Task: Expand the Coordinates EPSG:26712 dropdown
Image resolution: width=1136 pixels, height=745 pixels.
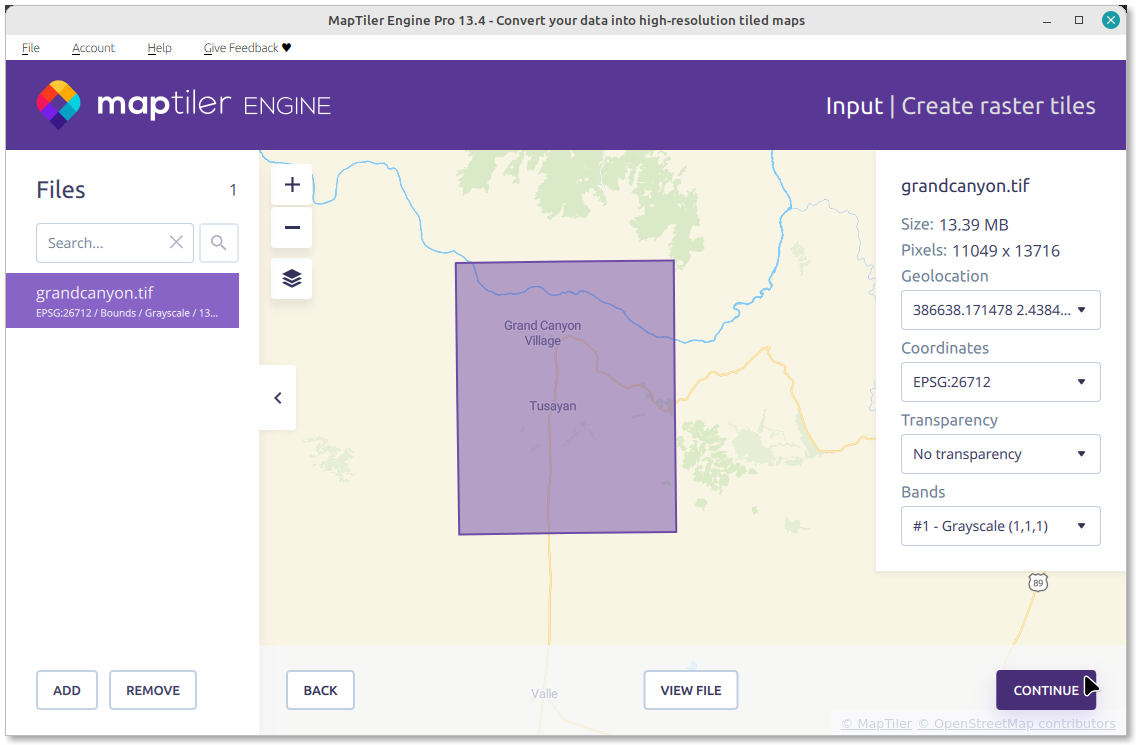Action: click(x=1000, y=382)
